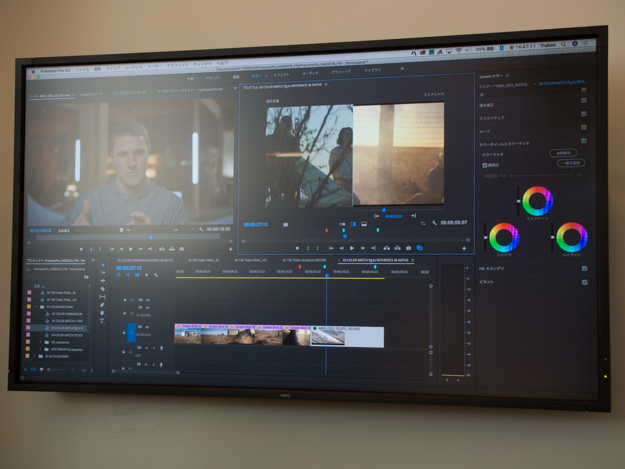Toggle クリエイティブ section checkbox
Image resolution: width=625 pixels, height=469 pixels.
click(x=584, y=114)
